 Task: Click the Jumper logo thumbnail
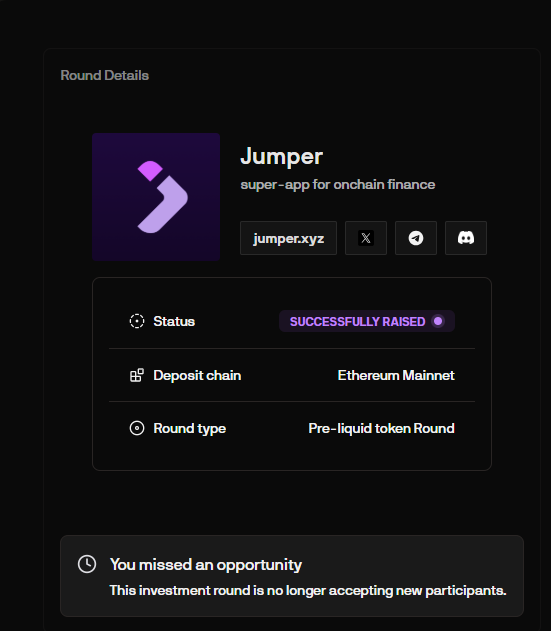coord(156,197)
